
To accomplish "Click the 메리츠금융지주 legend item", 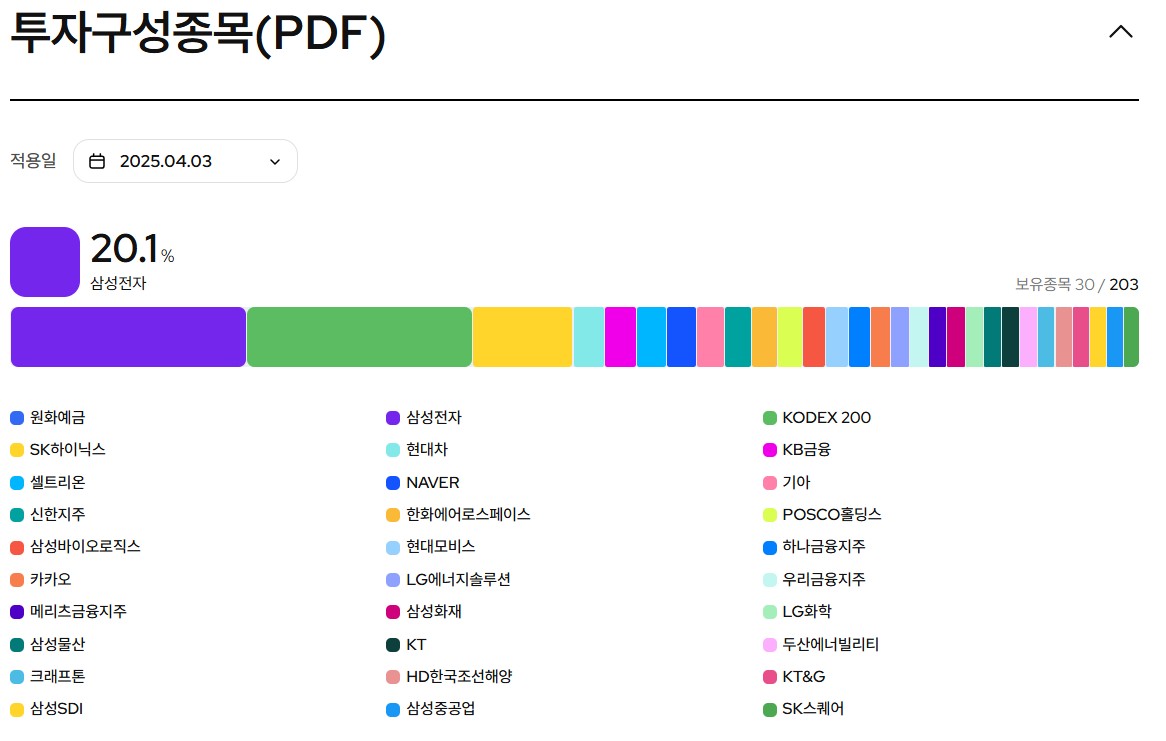I will pos(68,611).
